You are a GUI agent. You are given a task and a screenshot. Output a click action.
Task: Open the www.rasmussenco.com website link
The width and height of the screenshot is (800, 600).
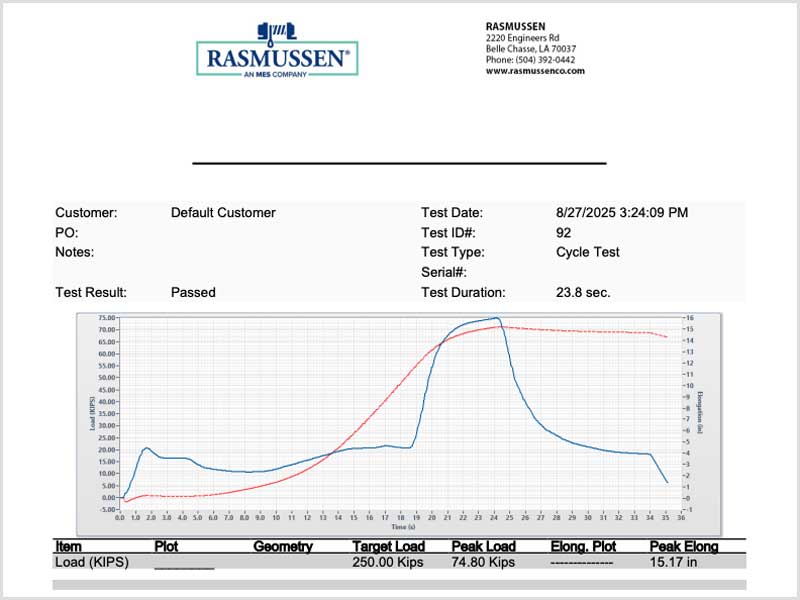(535, 71)
